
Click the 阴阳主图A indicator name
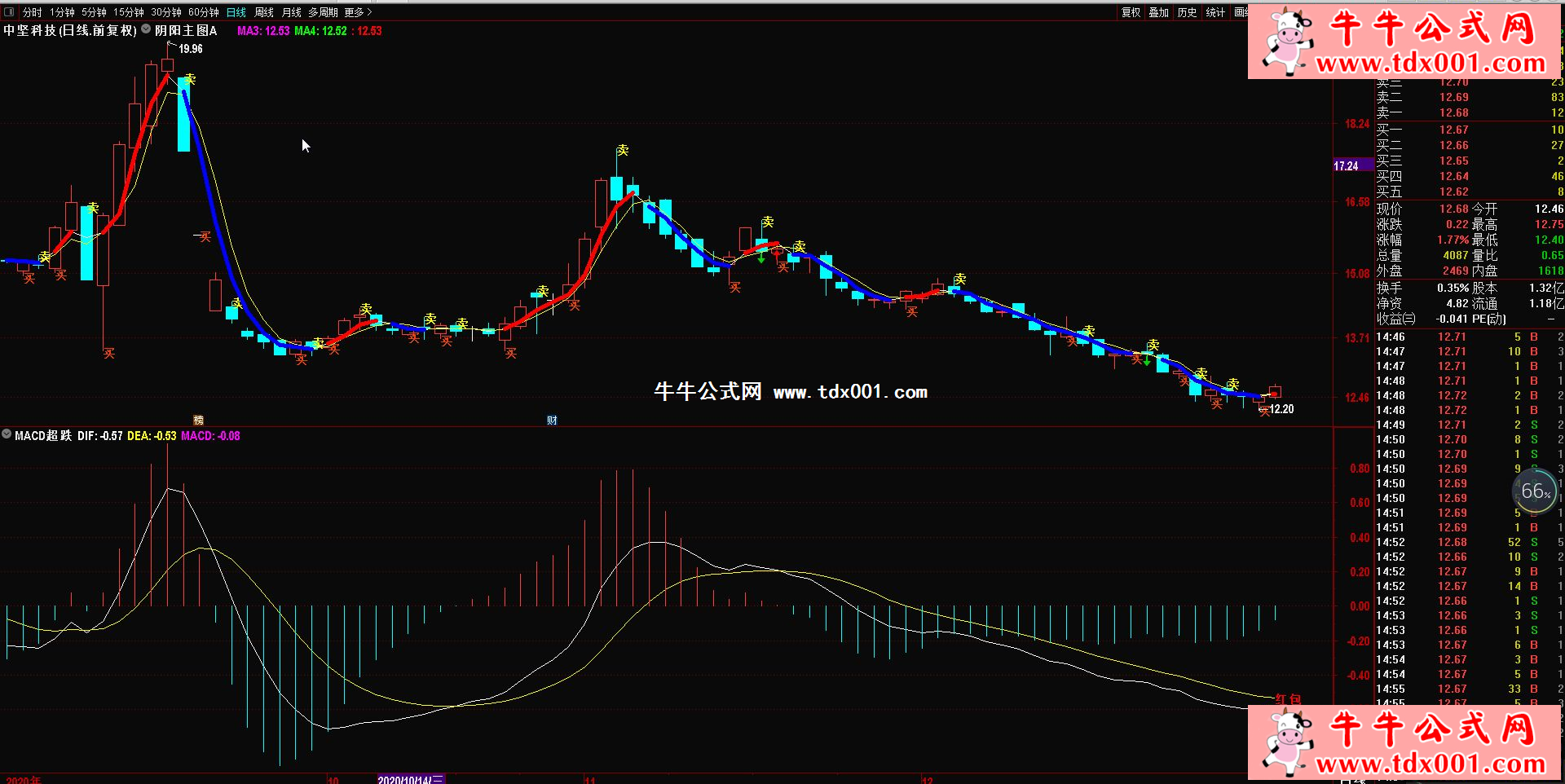186,30
